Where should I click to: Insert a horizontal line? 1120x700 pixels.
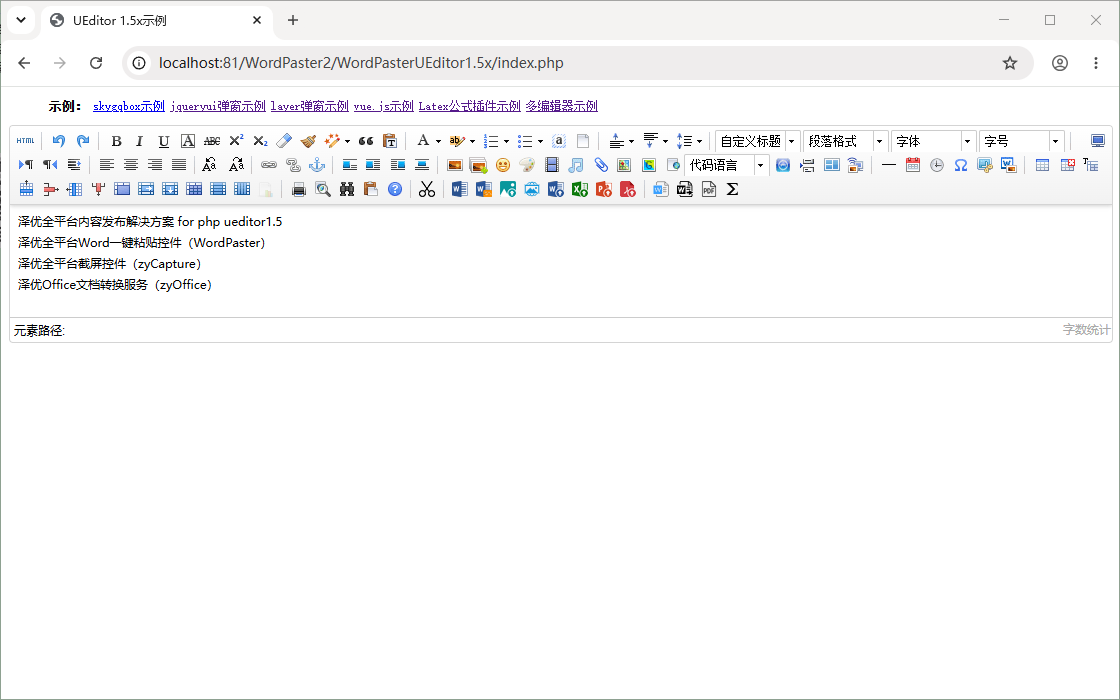[x=889, y=165]
